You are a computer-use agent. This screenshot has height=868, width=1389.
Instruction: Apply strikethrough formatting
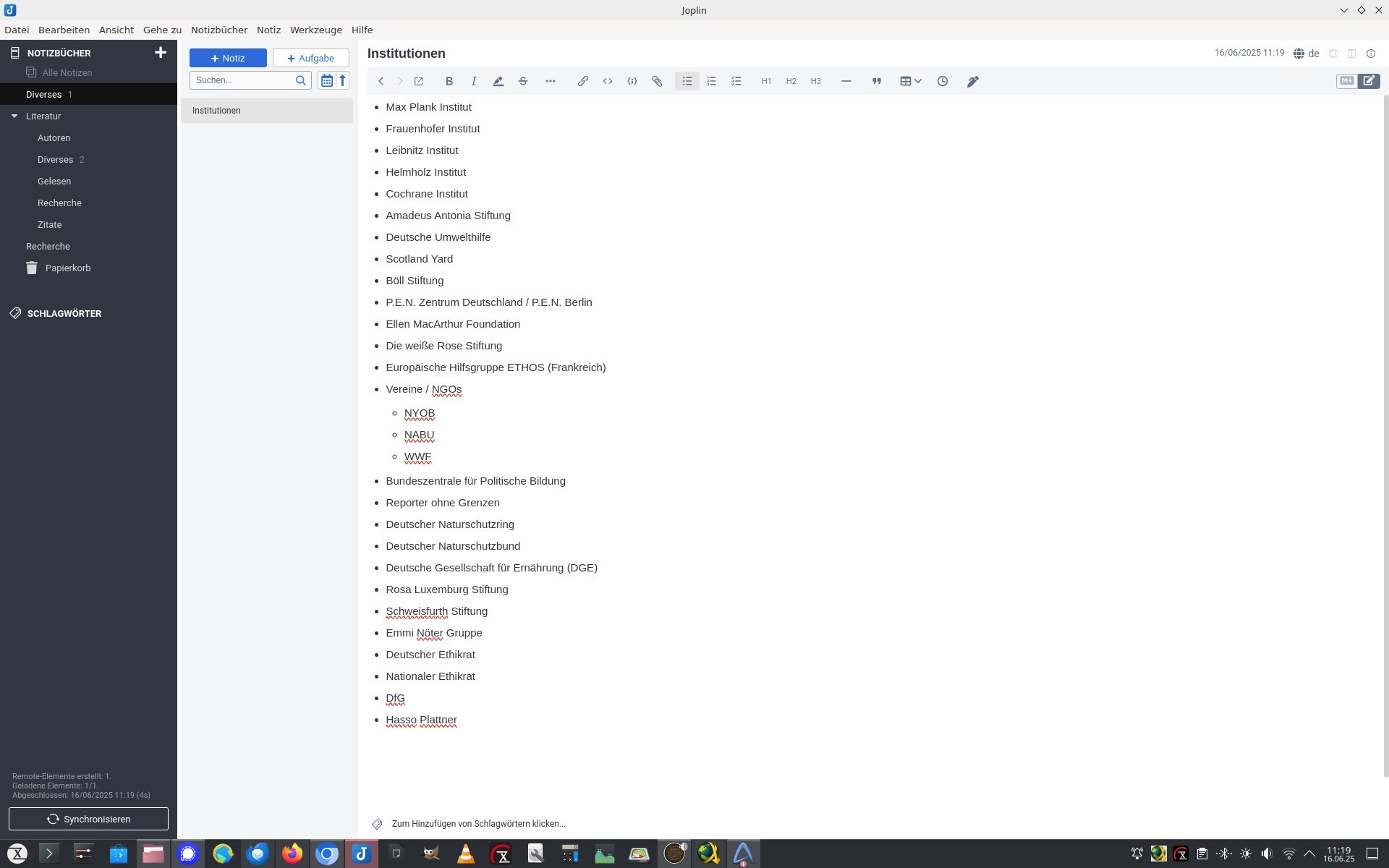[523, 81]
